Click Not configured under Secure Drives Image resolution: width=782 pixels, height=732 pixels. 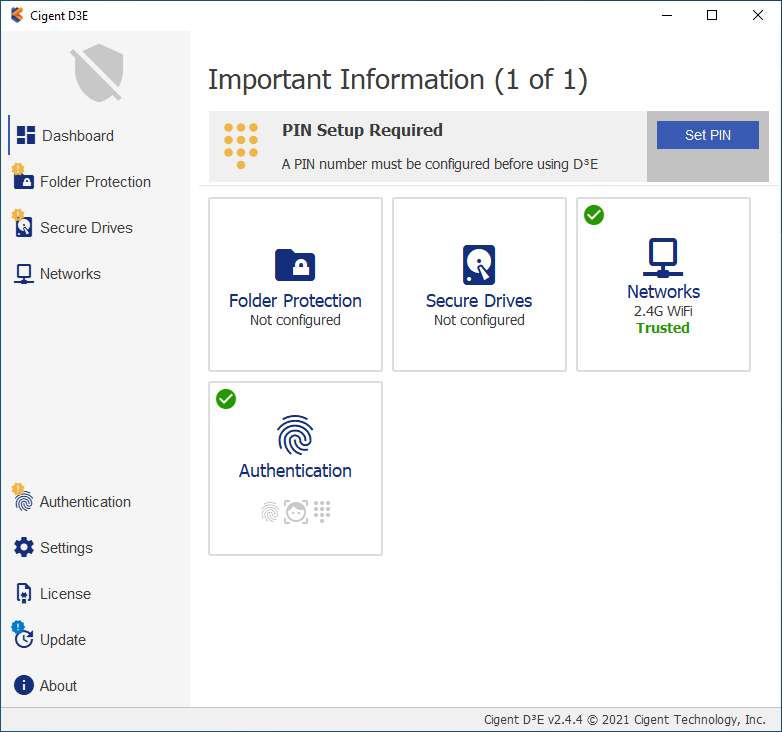click(479, 320)
